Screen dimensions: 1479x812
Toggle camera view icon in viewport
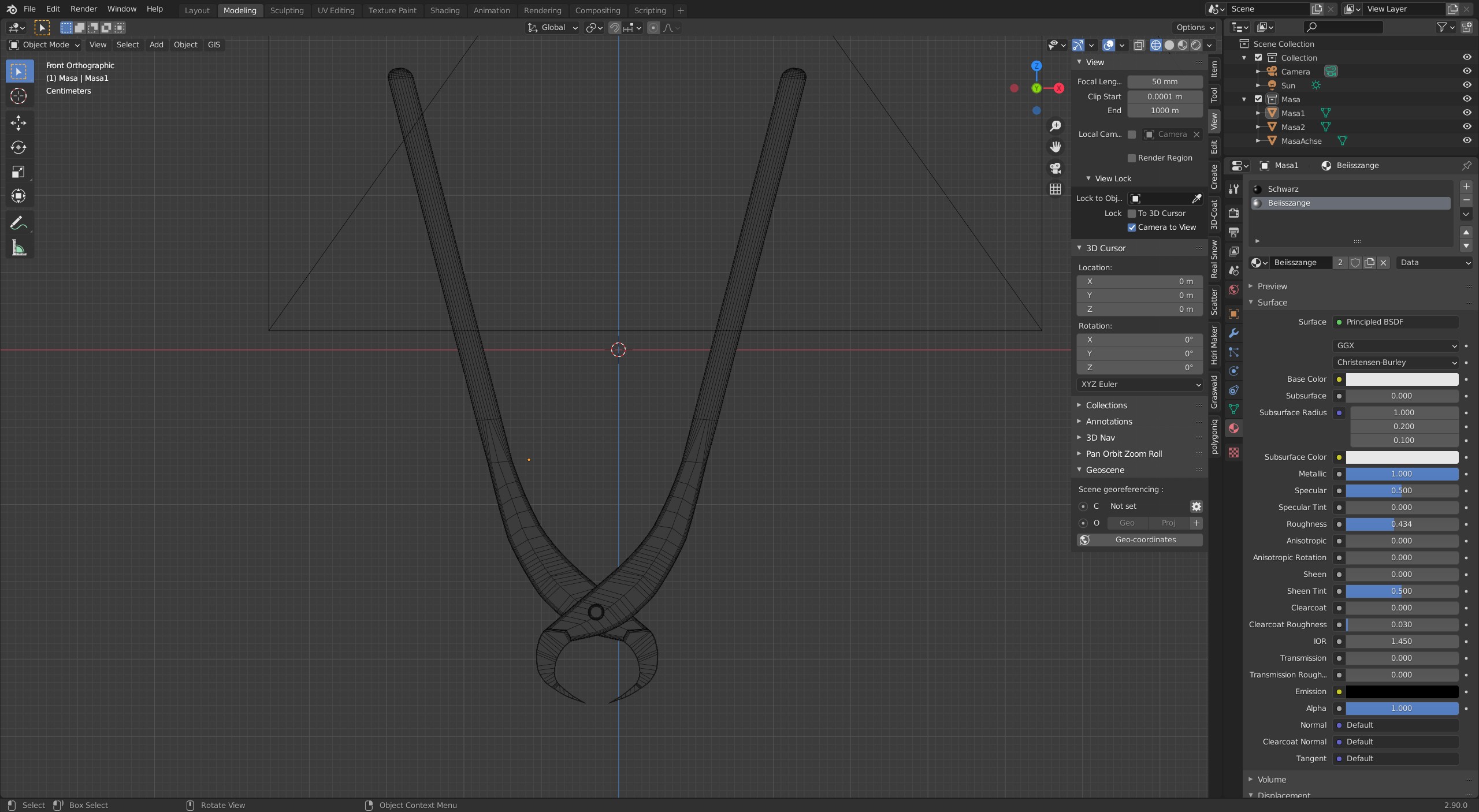pos(1056,168)
